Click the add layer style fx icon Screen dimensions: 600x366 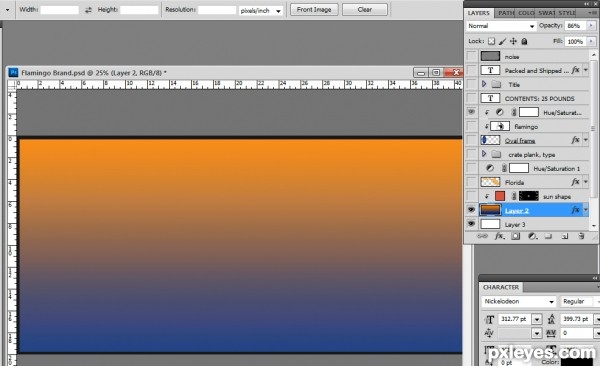click(499, 236)
